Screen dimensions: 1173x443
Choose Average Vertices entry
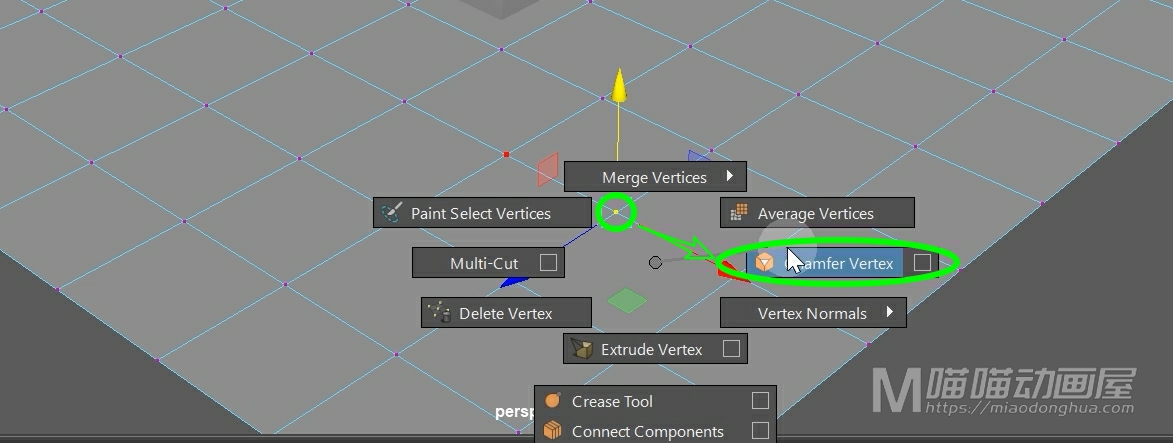pyautogui.click(x=817, y=213)
